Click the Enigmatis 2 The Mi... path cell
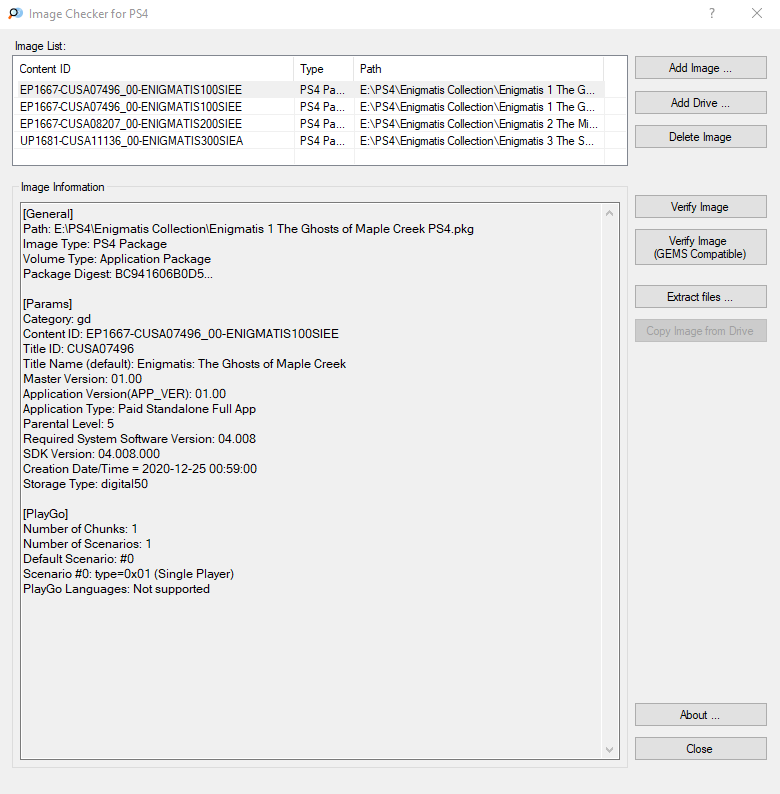The height and width of the screenshot is (794, 780). 479,124
